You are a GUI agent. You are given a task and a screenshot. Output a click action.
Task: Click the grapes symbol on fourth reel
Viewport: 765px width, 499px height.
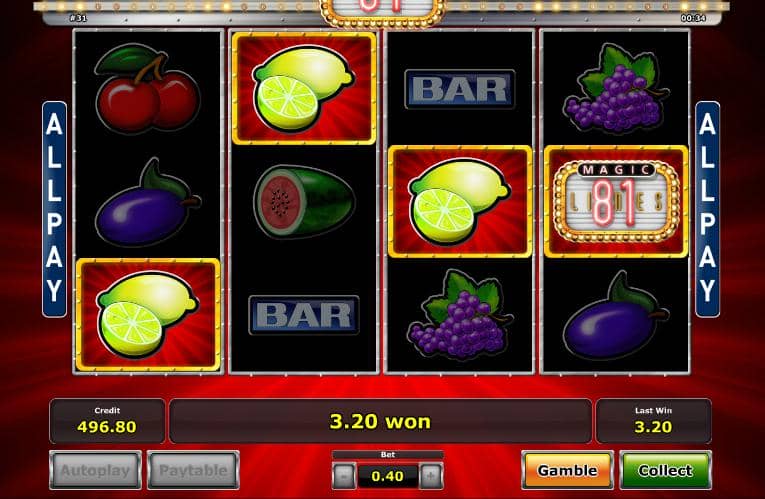point(616,88)
